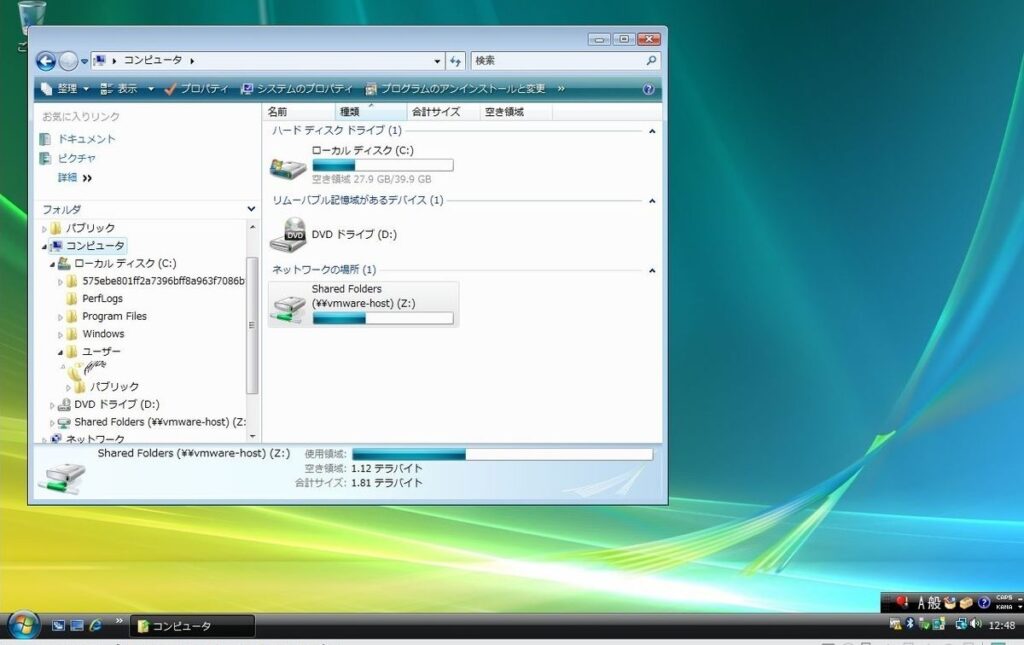Open the Windows Start orb
The height and width of the screenshot is (645, 1024).
click(23, 625)
